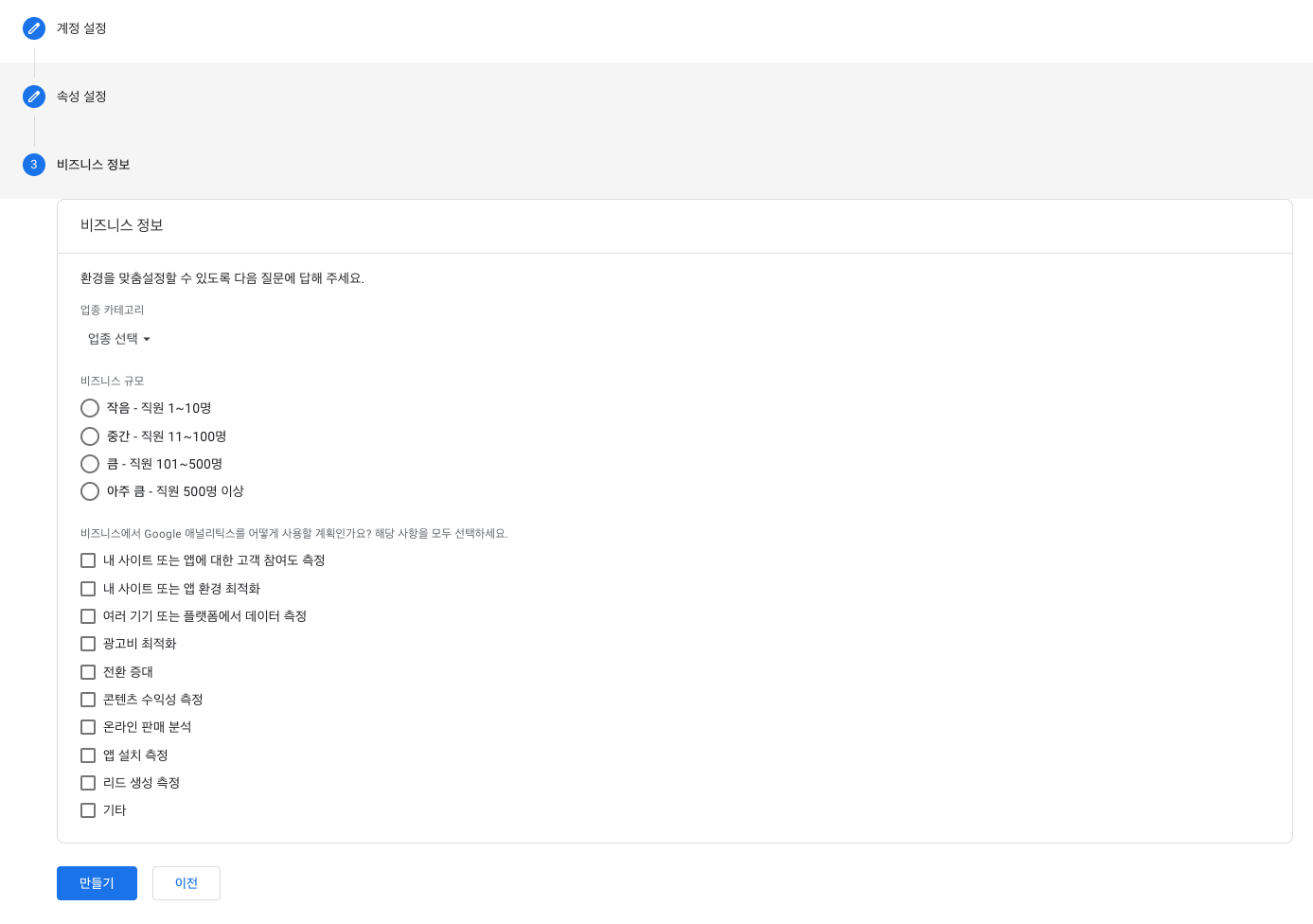
Task: Select 작음 - 직원 1~10명 radio option
Action: (90, 408)
